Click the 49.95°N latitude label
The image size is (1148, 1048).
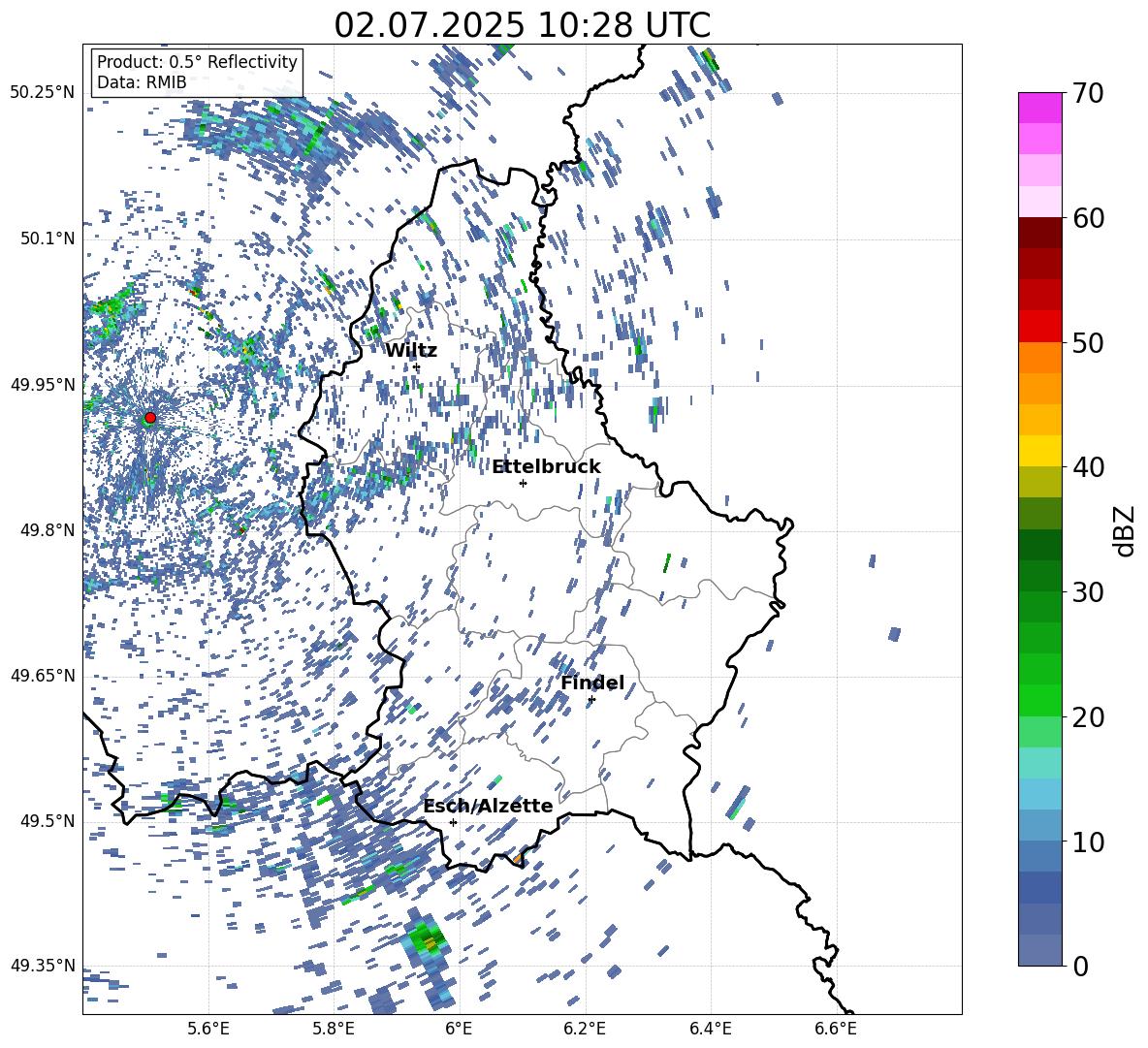point(43,385)
